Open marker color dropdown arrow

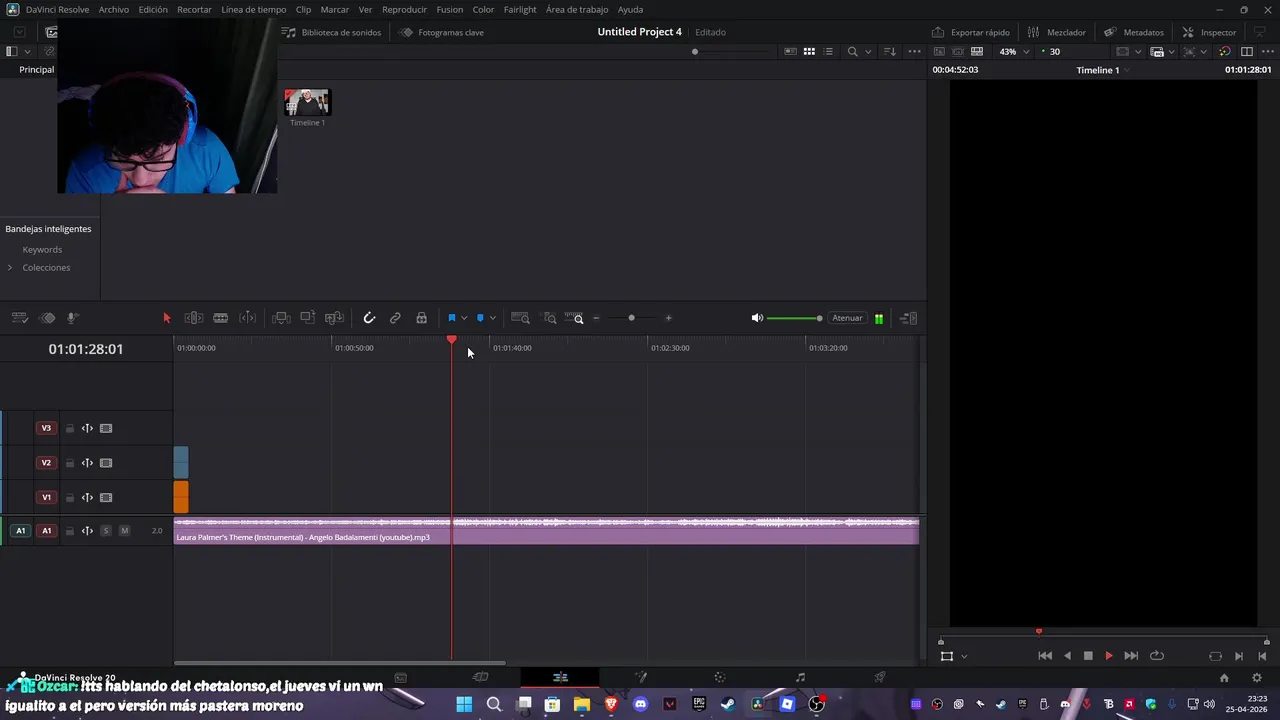(492, 318)
